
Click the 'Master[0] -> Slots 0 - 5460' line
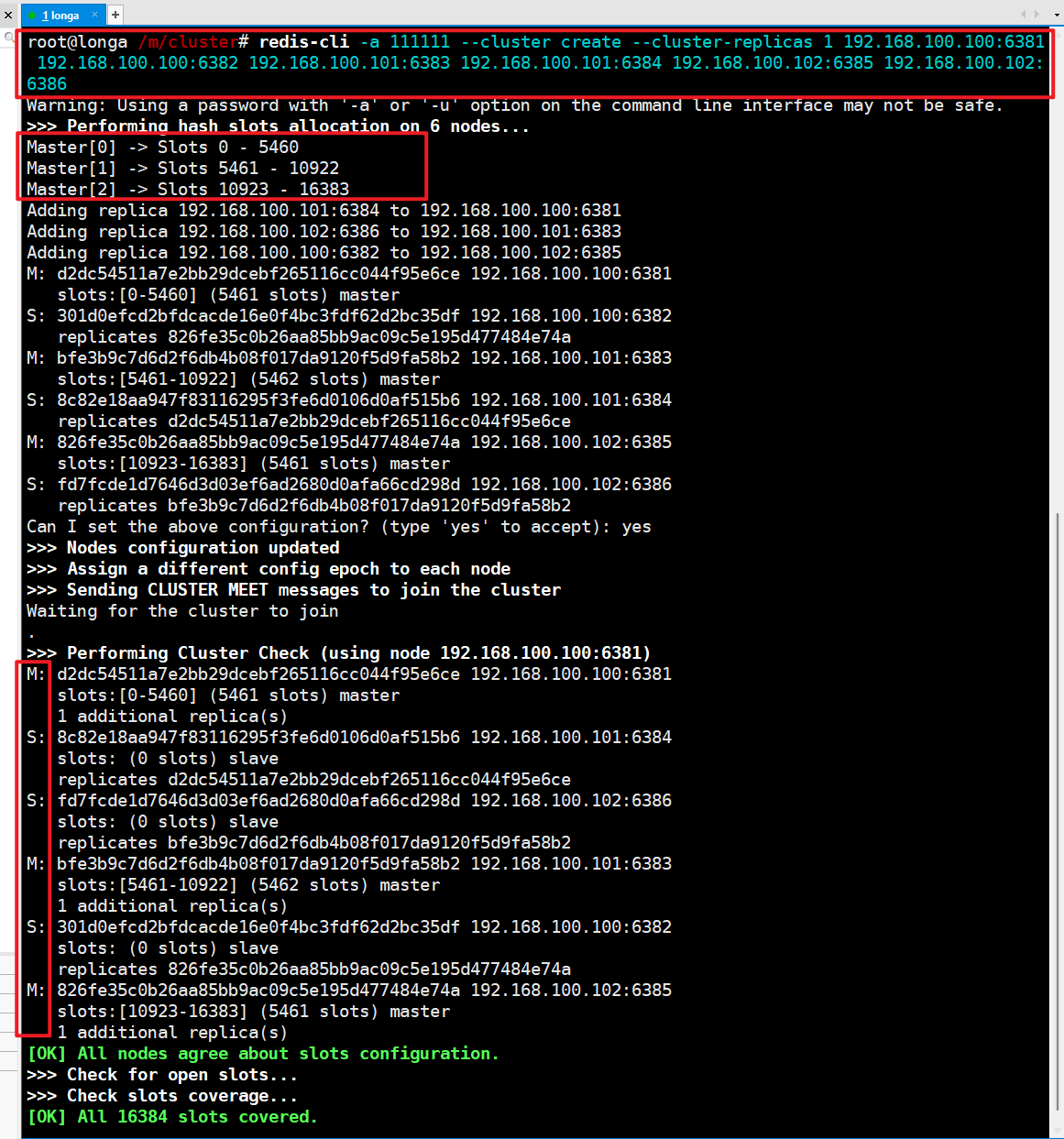pos(162,148)
